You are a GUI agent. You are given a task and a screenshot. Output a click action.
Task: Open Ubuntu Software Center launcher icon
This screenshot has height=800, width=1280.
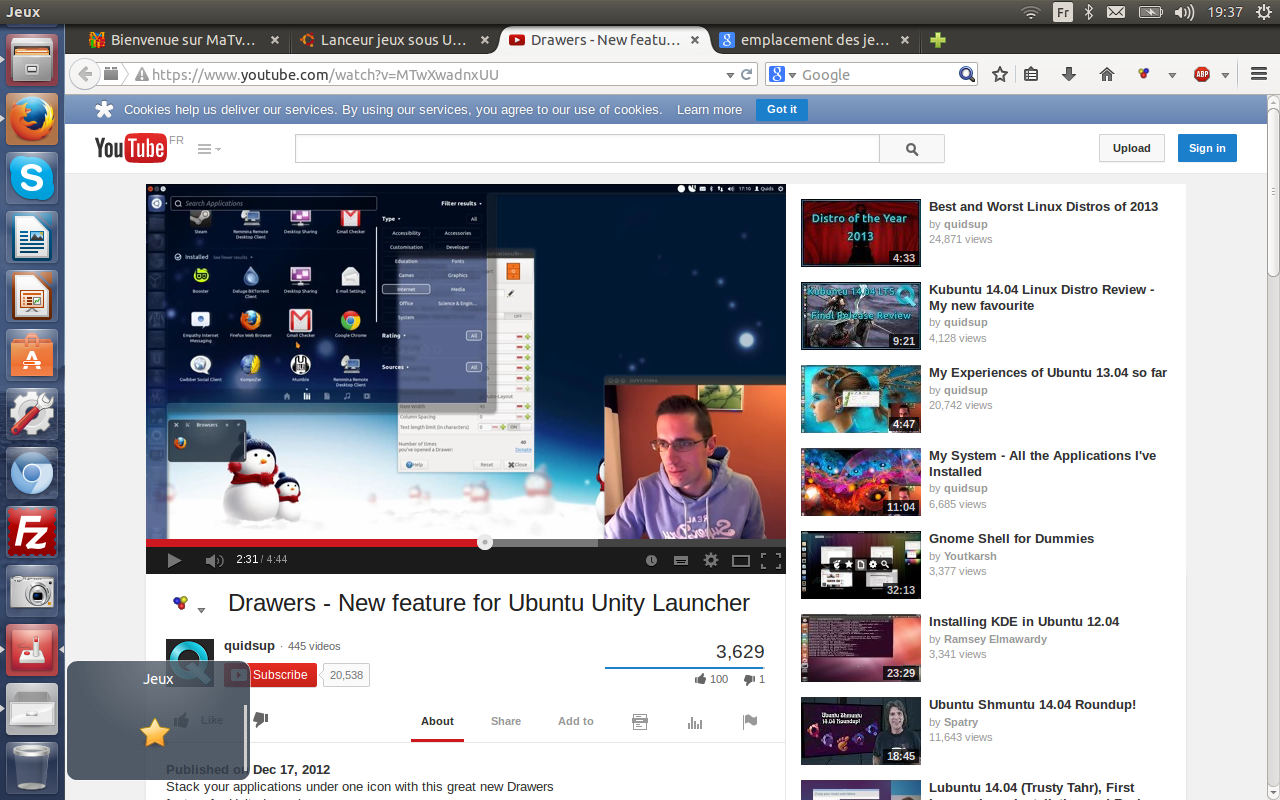click(32, 356)
